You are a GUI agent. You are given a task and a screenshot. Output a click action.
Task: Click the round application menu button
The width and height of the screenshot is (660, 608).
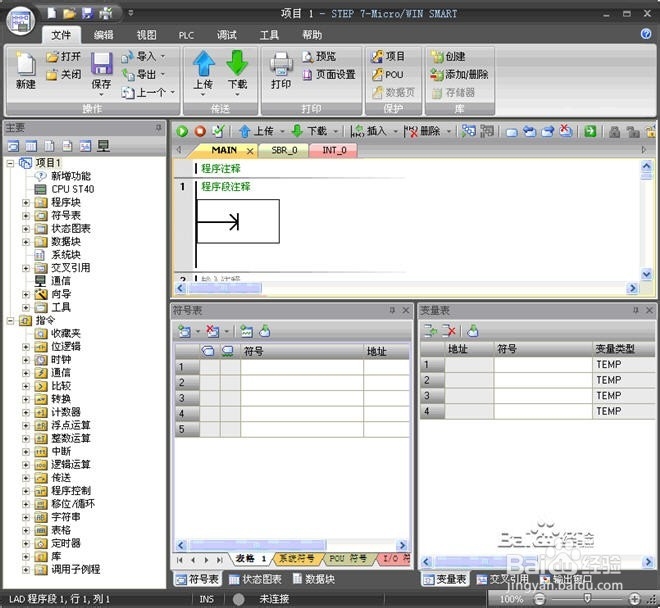point(21,21)
